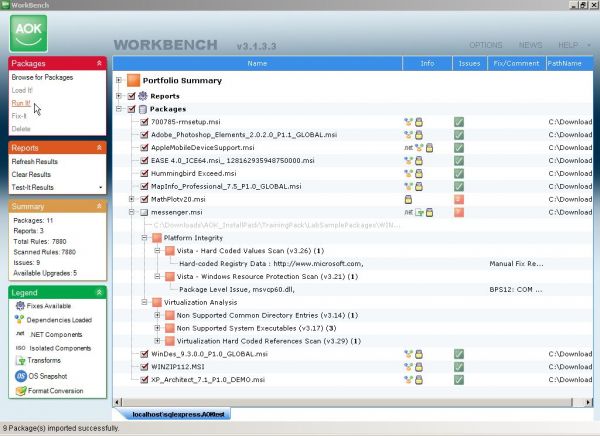Uncheck AppleMobileDeviceSupport.msi checkbox

[x=144, y=148]
